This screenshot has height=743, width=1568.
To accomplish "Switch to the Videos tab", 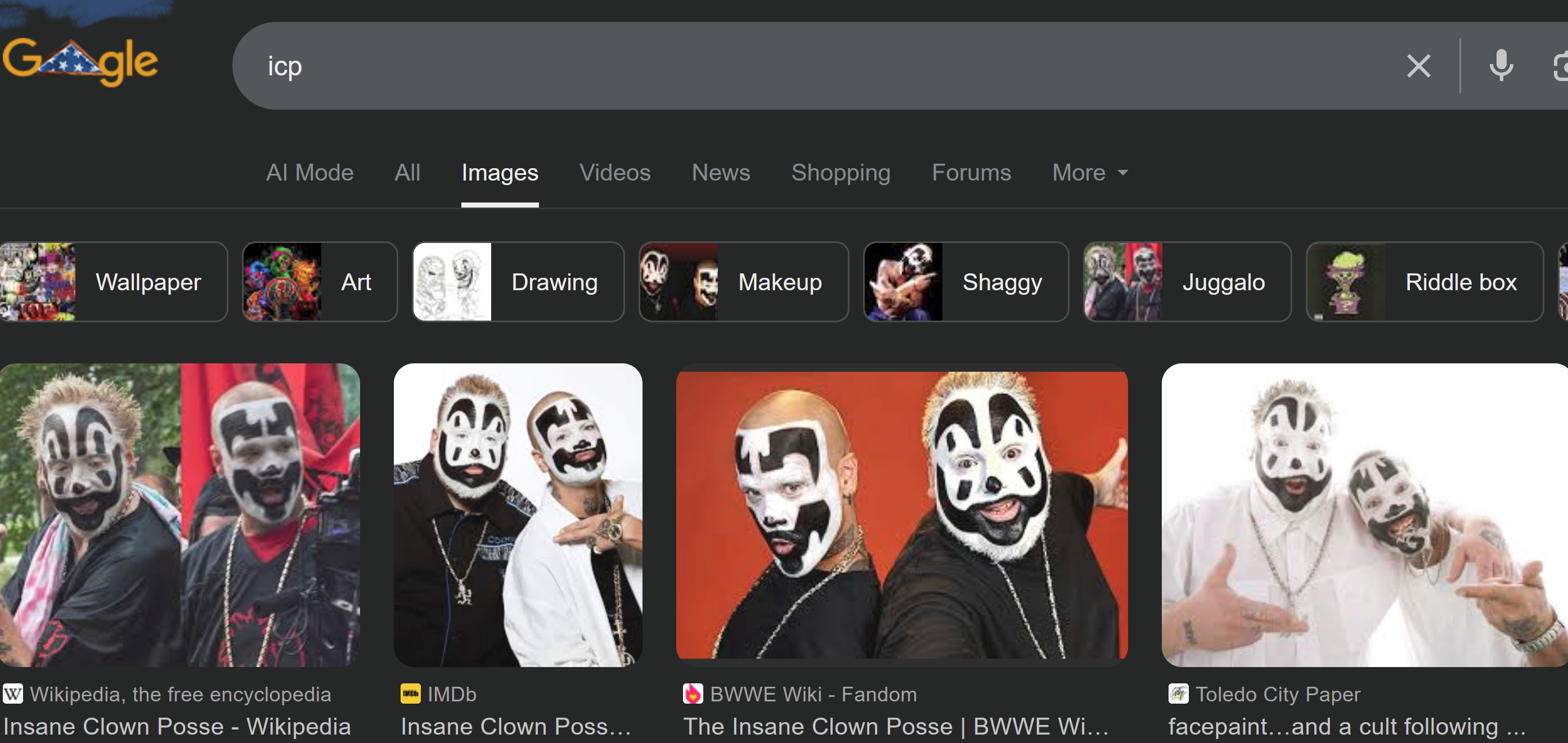I will click(x=614, y=173).
